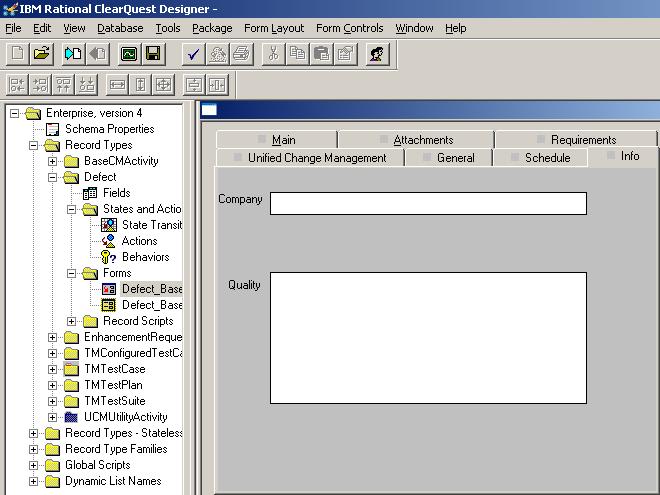The width and height of the screenshot is (660, 495).
Task: Open the Package menu
Action: point(212,28)
